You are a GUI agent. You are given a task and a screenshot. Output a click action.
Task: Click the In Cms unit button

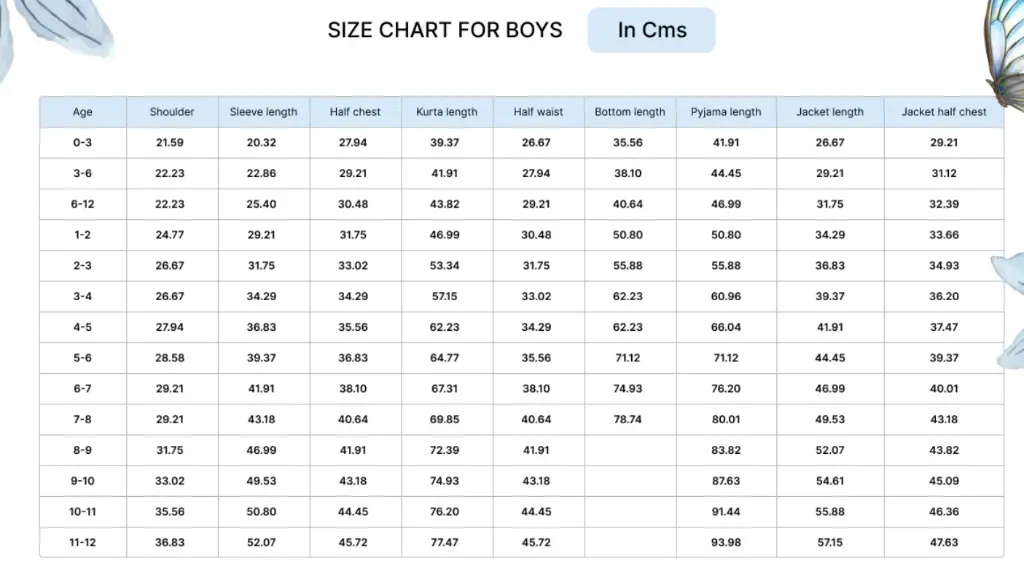[x=651, y=30]
